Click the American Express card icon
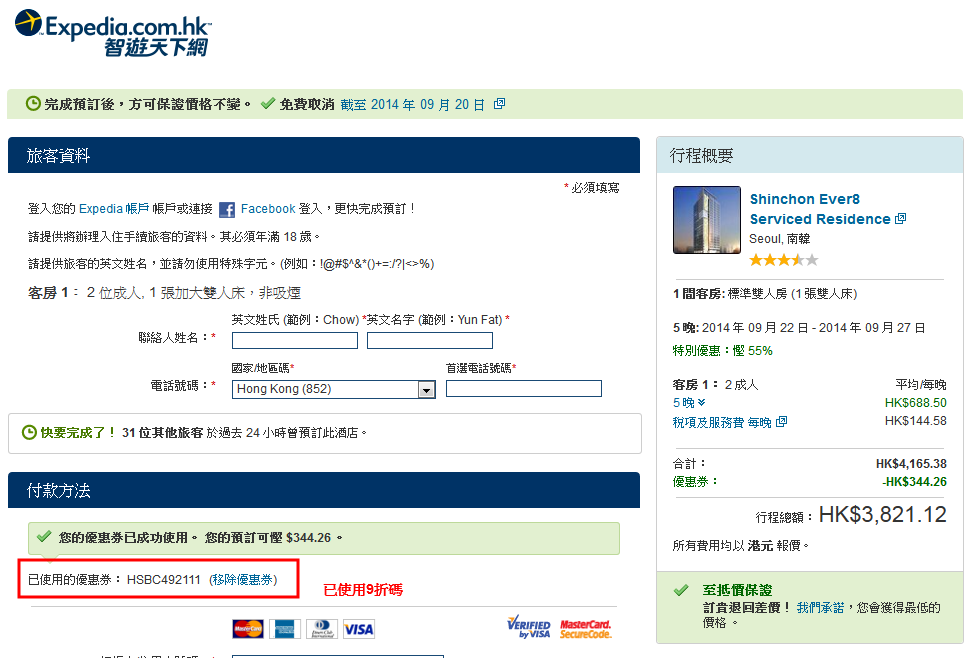 284,629
